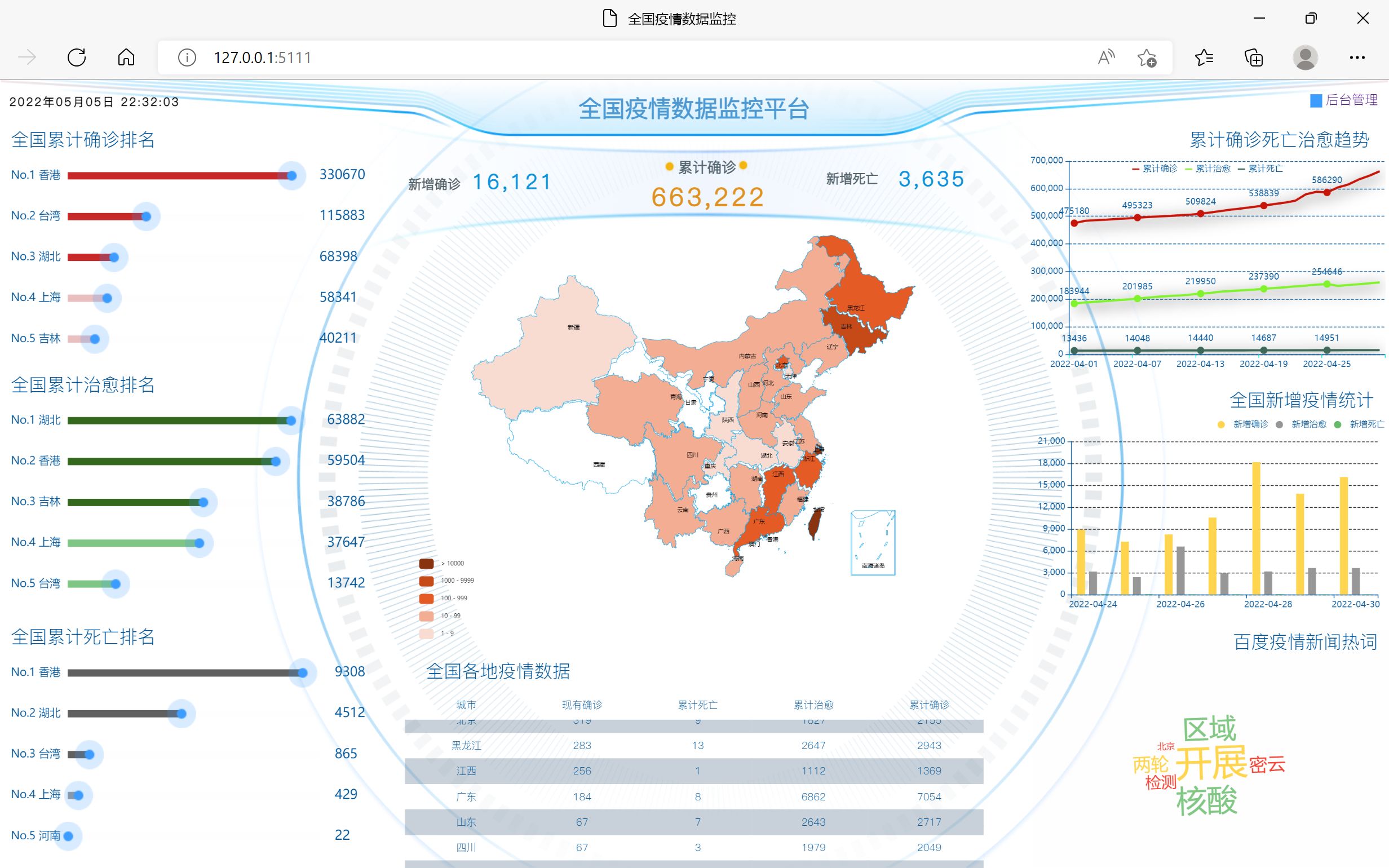Open the site information icon
The height and width of the screenshot is (868, 1389).
coord(187,57)
